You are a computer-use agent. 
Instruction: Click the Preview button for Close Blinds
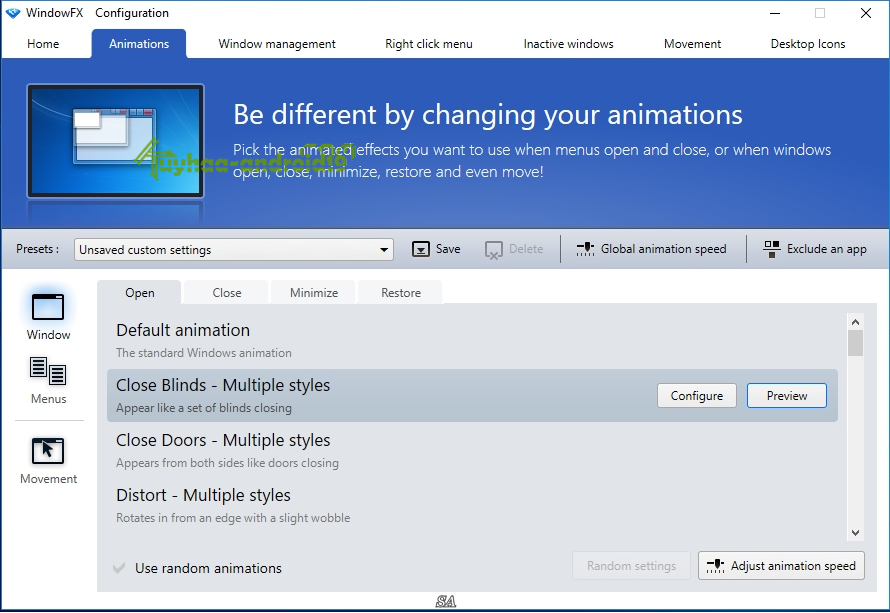[787, 396]
